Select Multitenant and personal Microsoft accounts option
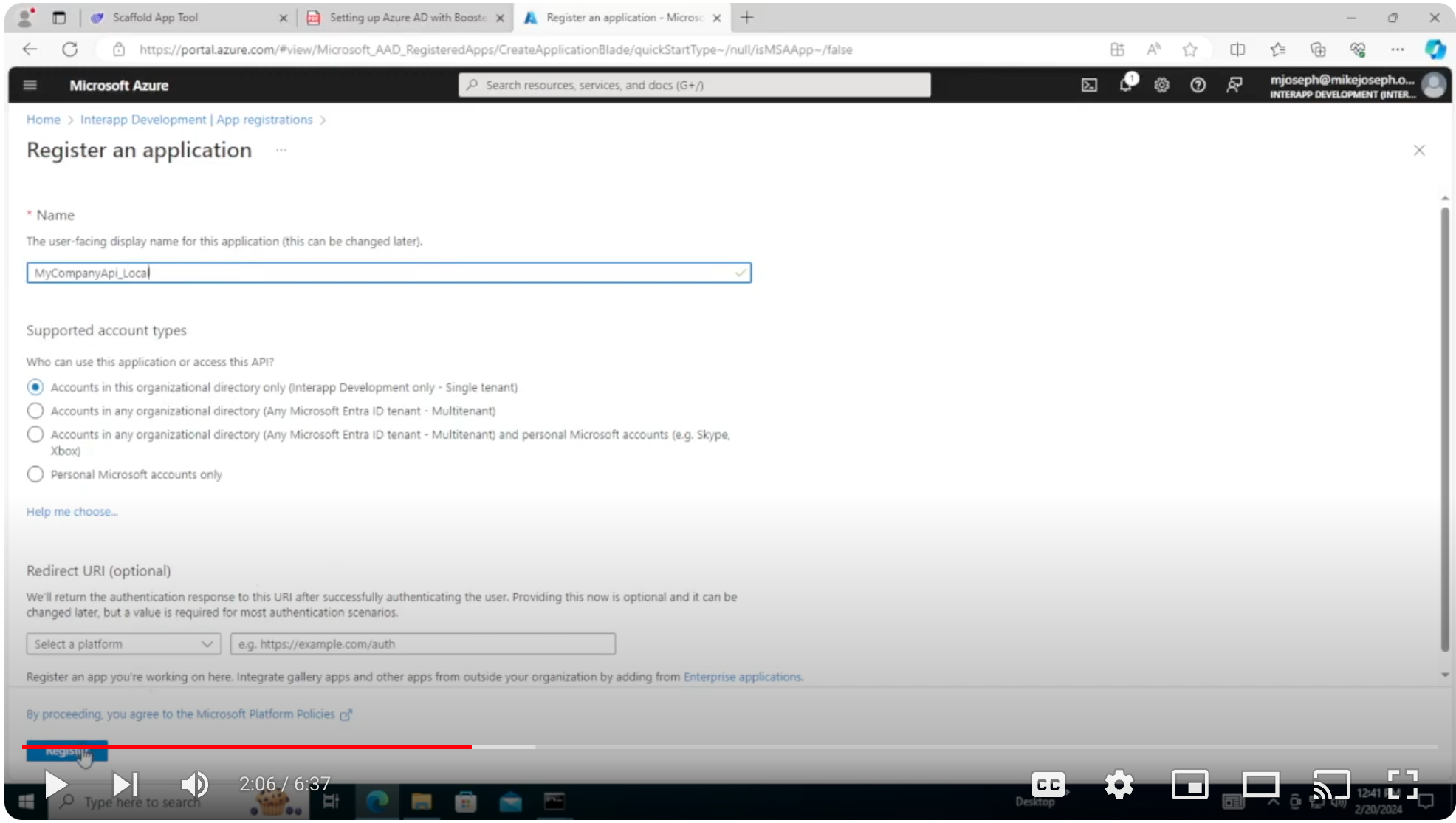1456x823 pixels. [35, 434]
